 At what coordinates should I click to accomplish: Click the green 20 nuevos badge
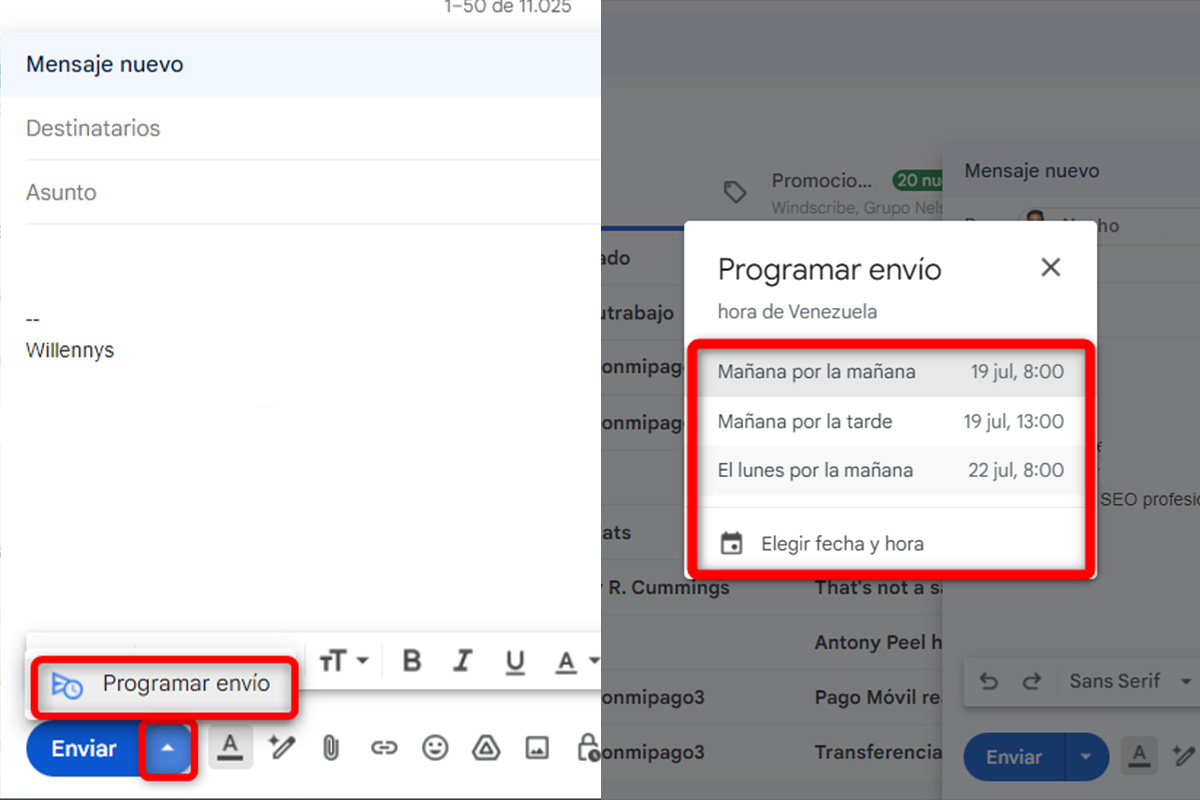(x=918, y=181)
